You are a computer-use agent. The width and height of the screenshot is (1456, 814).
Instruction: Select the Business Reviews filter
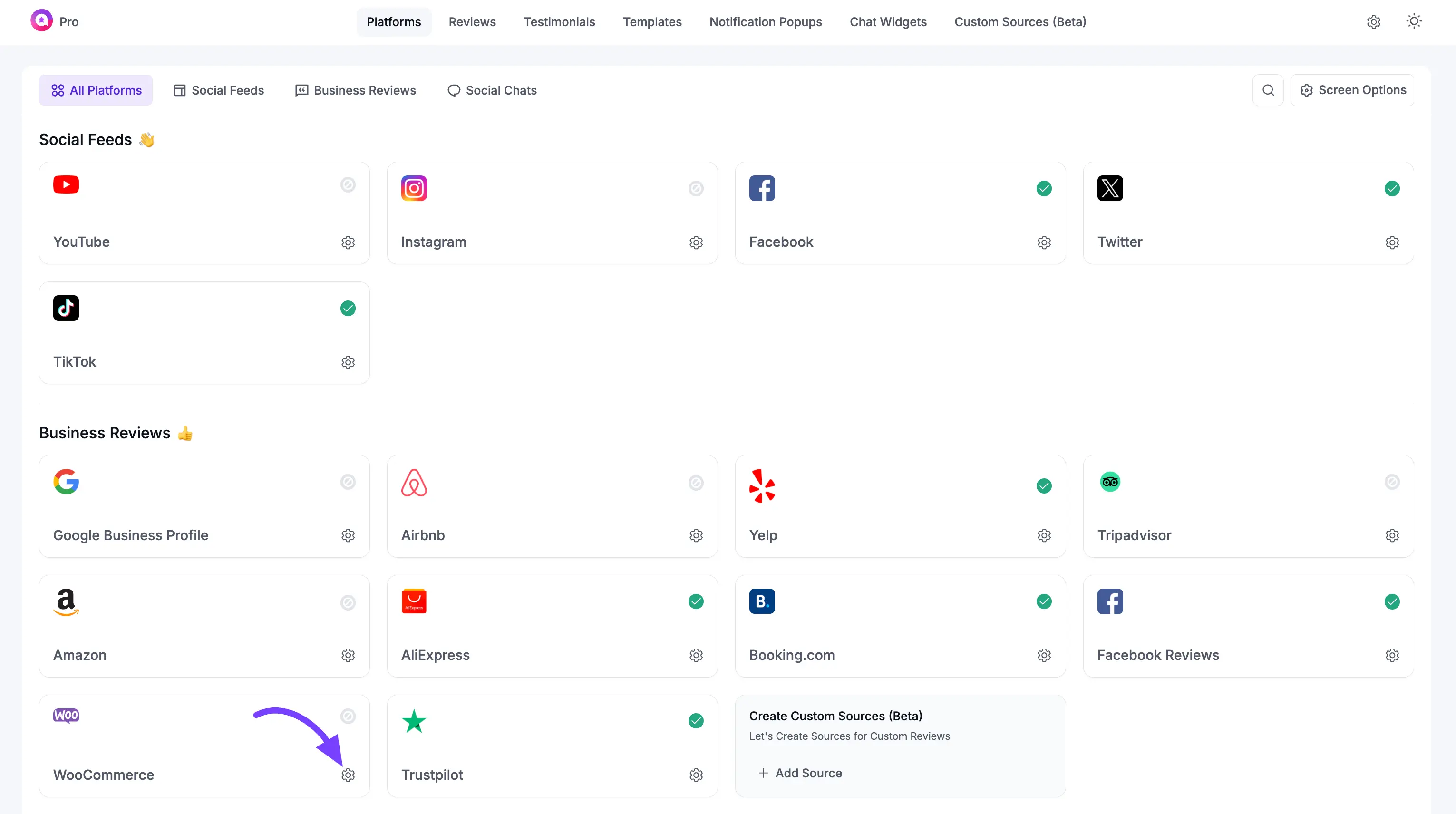355,90
